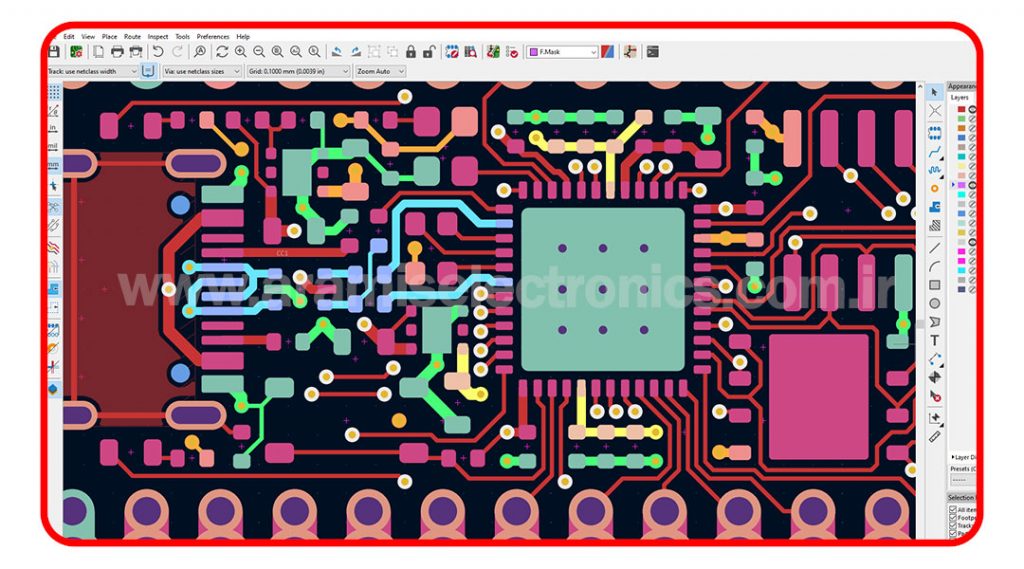Choose the Measure ruler tool
The image size is (1024, 569).
[x=935, y=436]
